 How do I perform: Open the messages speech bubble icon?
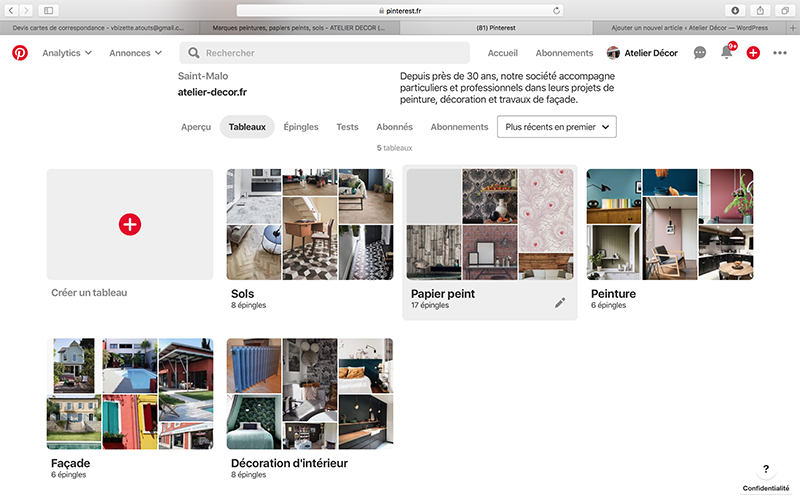point(700,53)
